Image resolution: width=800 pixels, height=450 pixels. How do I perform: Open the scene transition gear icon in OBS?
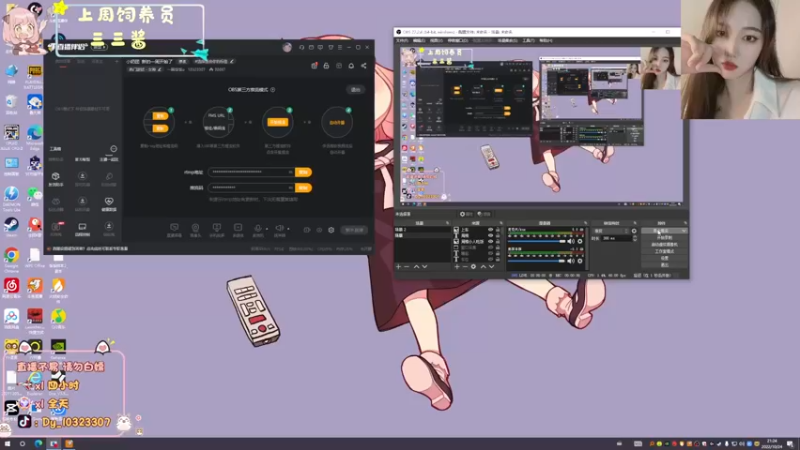pos(634,231)
